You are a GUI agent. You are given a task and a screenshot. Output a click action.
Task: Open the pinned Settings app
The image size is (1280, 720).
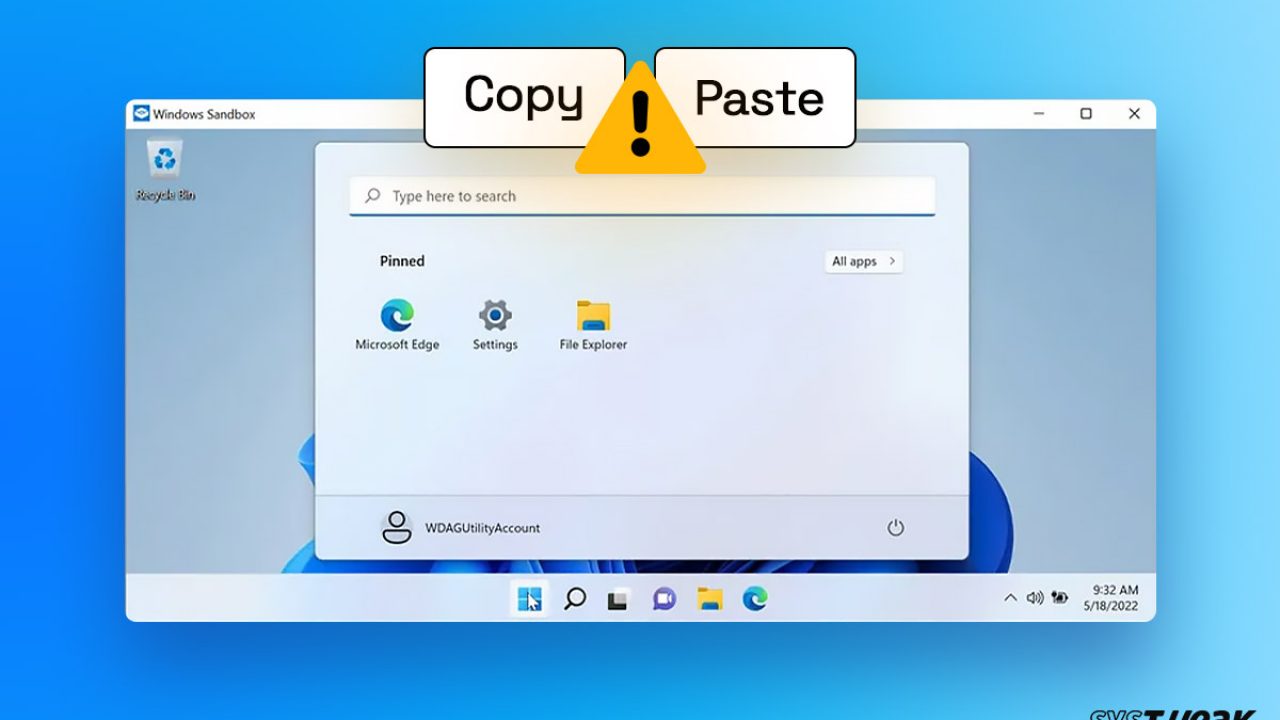tap(495, 318)
